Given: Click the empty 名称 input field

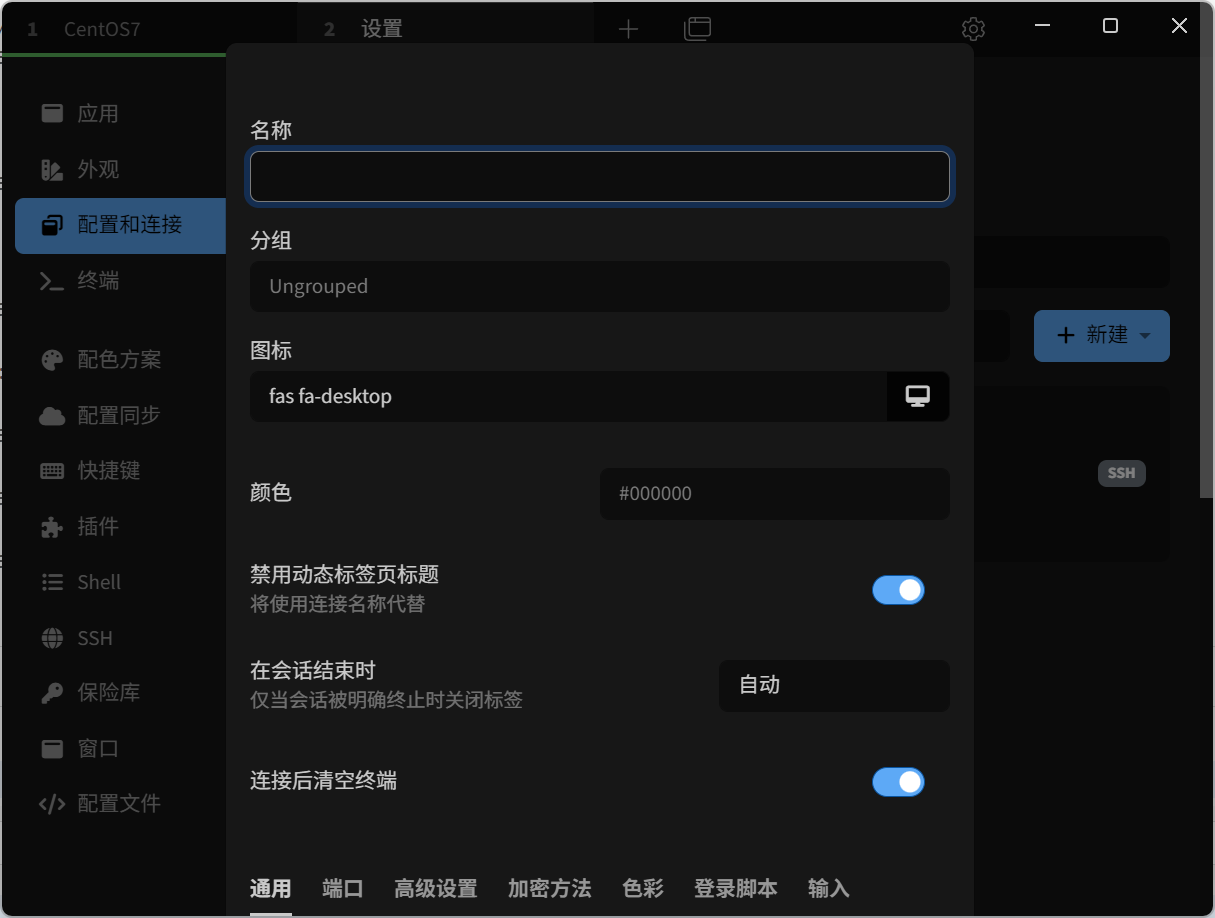Looking at the screenshot, I should click(x=600, y=176).
